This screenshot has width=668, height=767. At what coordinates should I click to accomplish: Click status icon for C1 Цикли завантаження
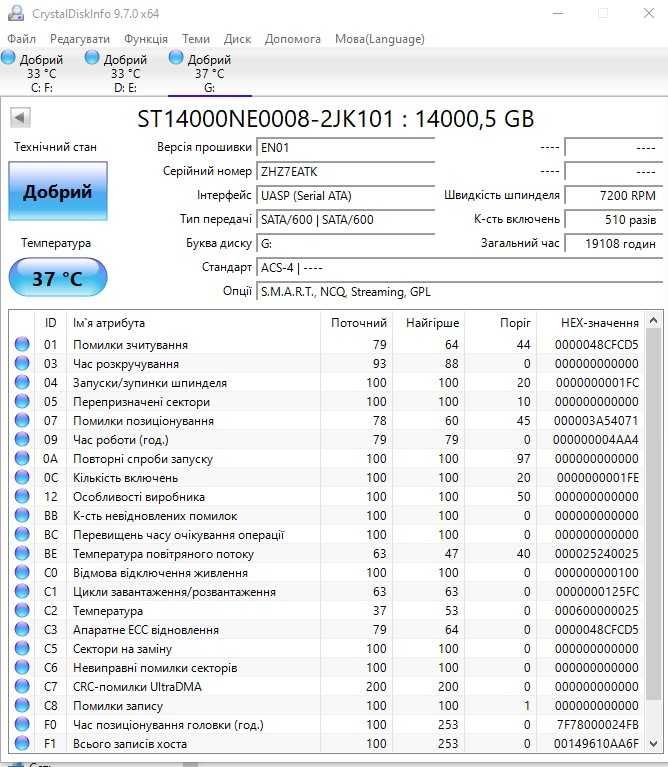click(x=22, y=591)
